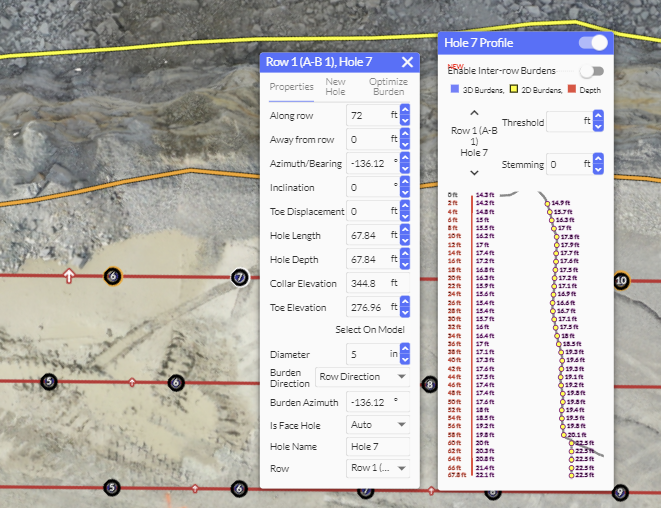Close the Row 1 Hole 7 properties panel
The height and width of the screenshot is (508, 661).
click(x=407, y=62)
